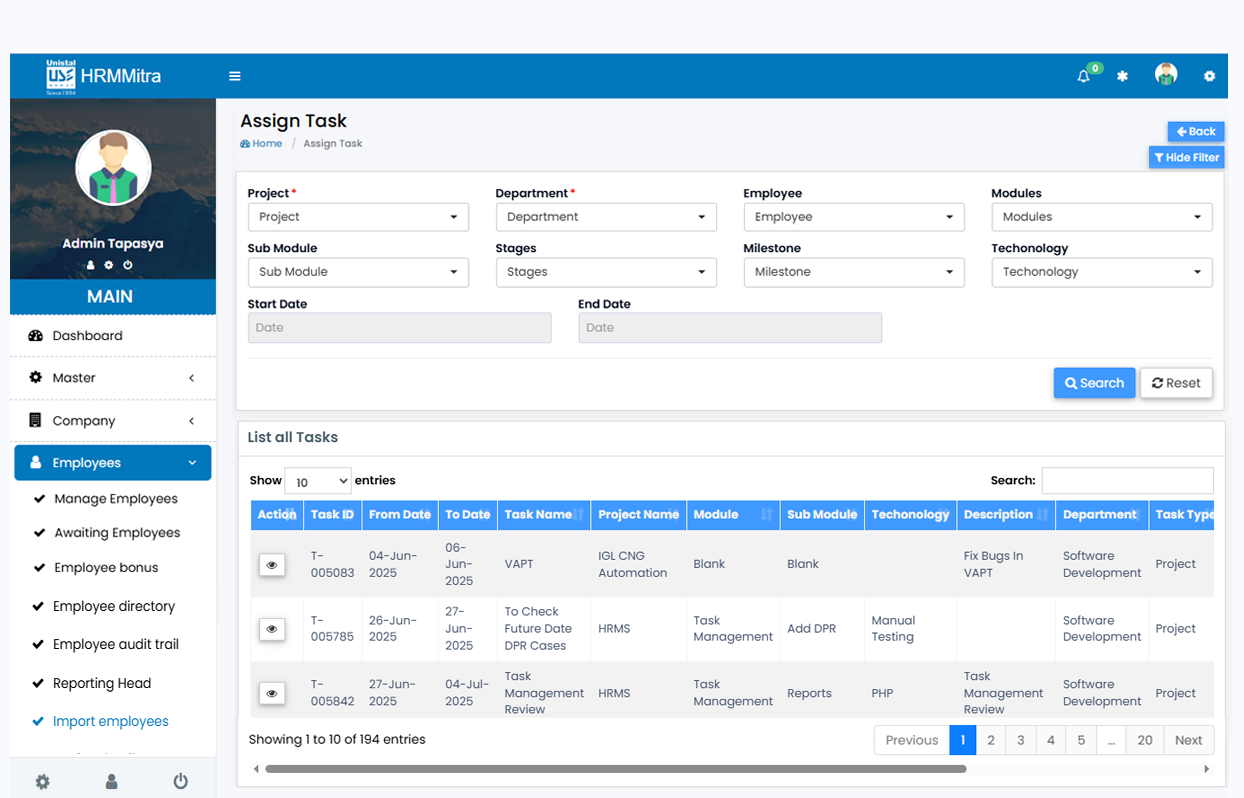1244x798 pixels.
Task: Click the table Search input field
Action: 1127,480
